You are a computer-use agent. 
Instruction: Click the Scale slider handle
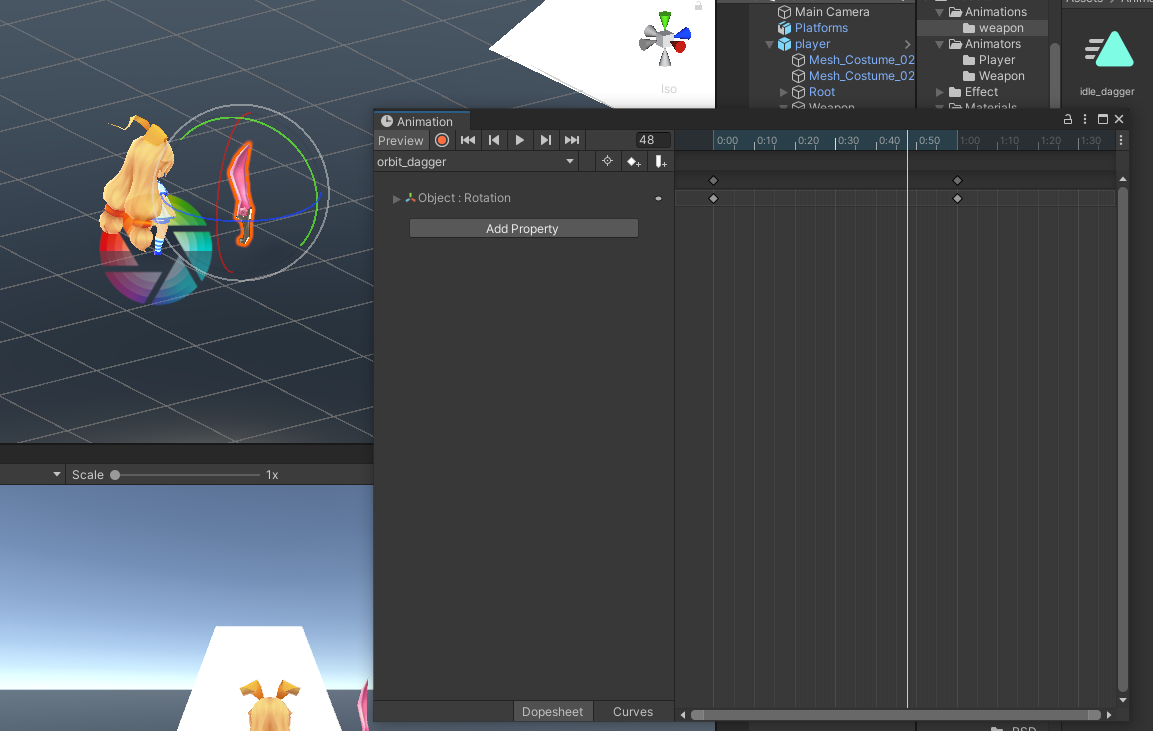115,475
